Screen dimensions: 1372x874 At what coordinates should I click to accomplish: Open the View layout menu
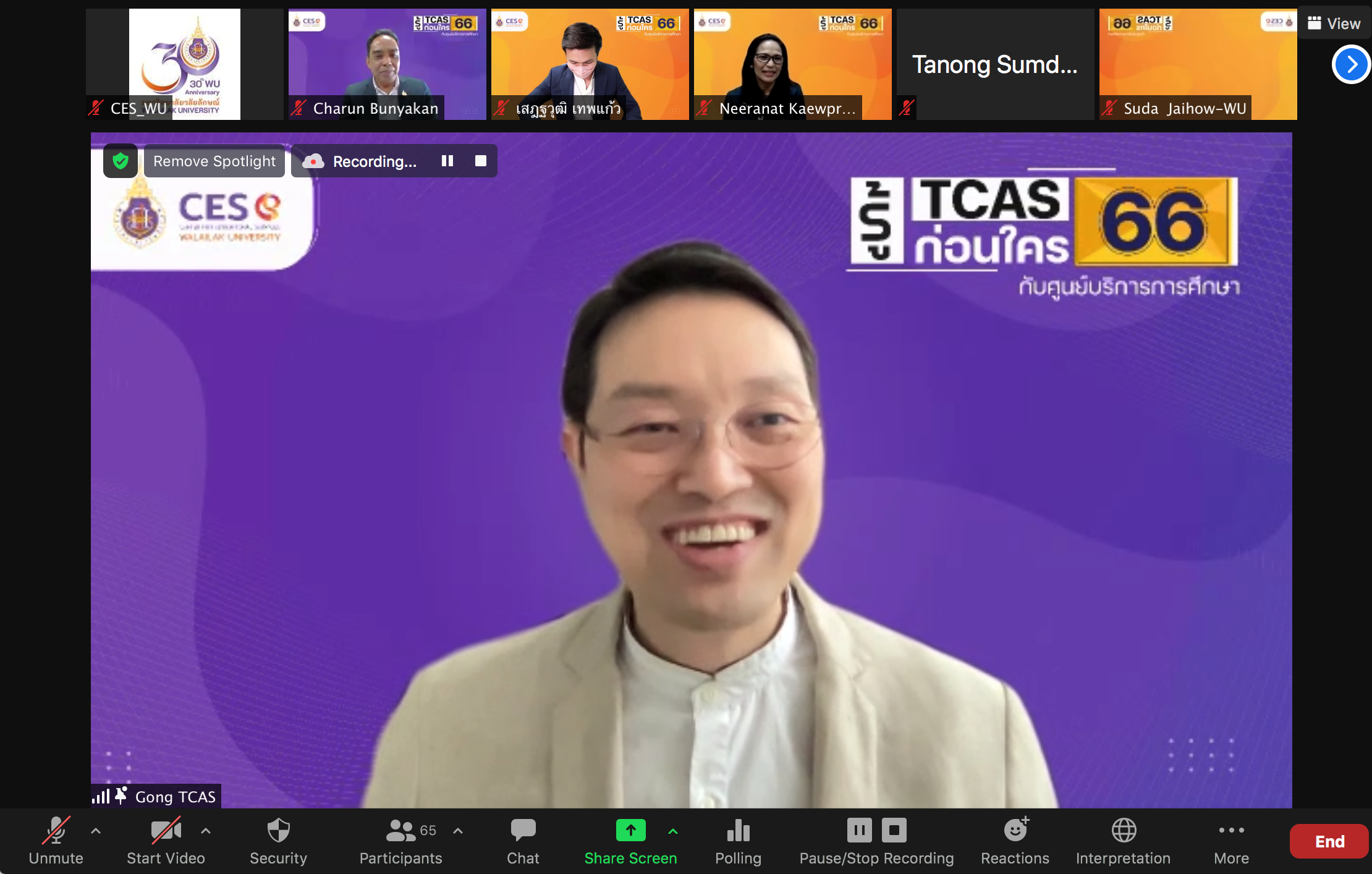tap(1334, 23)
